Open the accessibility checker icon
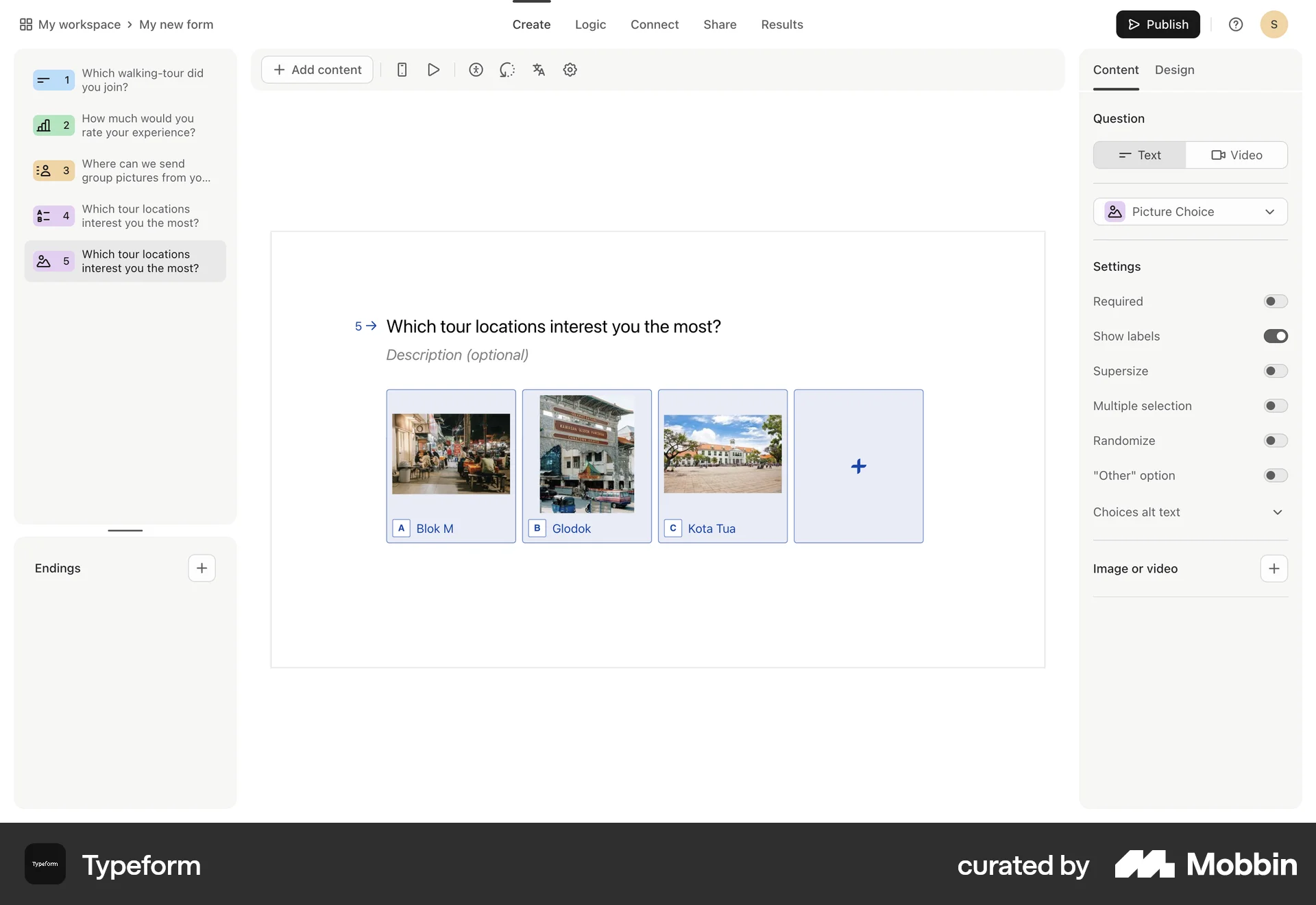The image size is (1316, 905). click(476, 69)
